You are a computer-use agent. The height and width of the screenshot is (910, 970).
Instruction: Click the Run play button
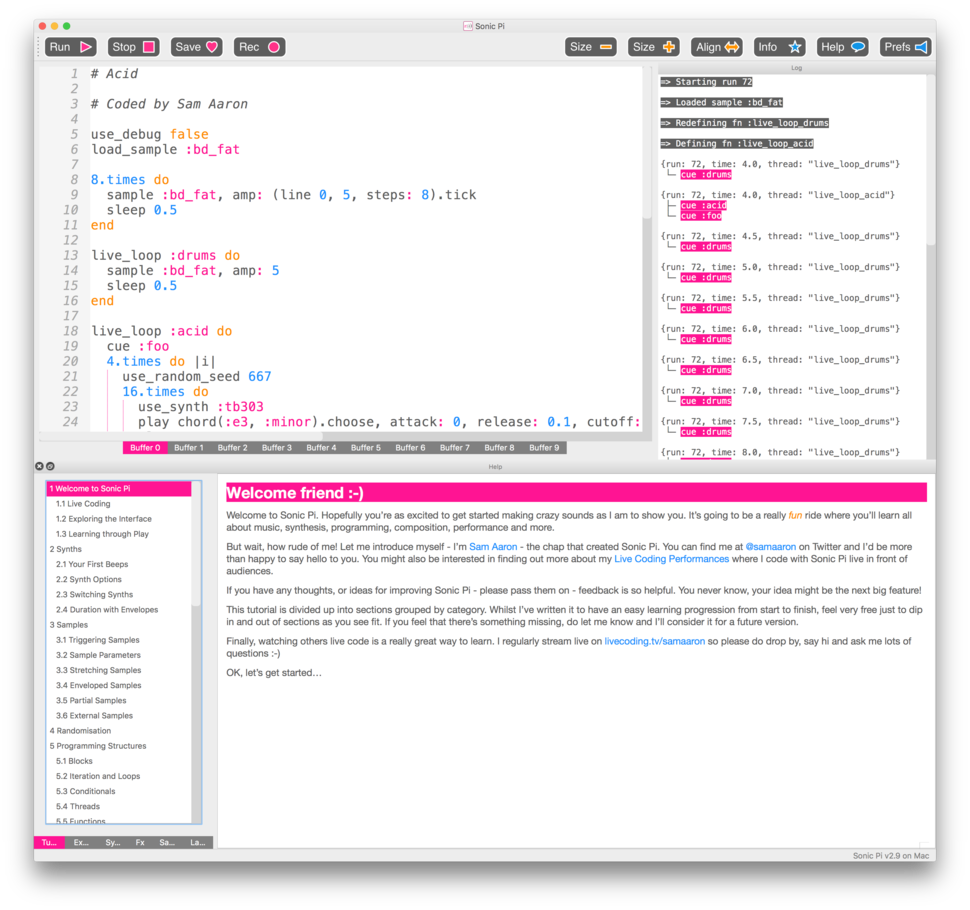71,47
